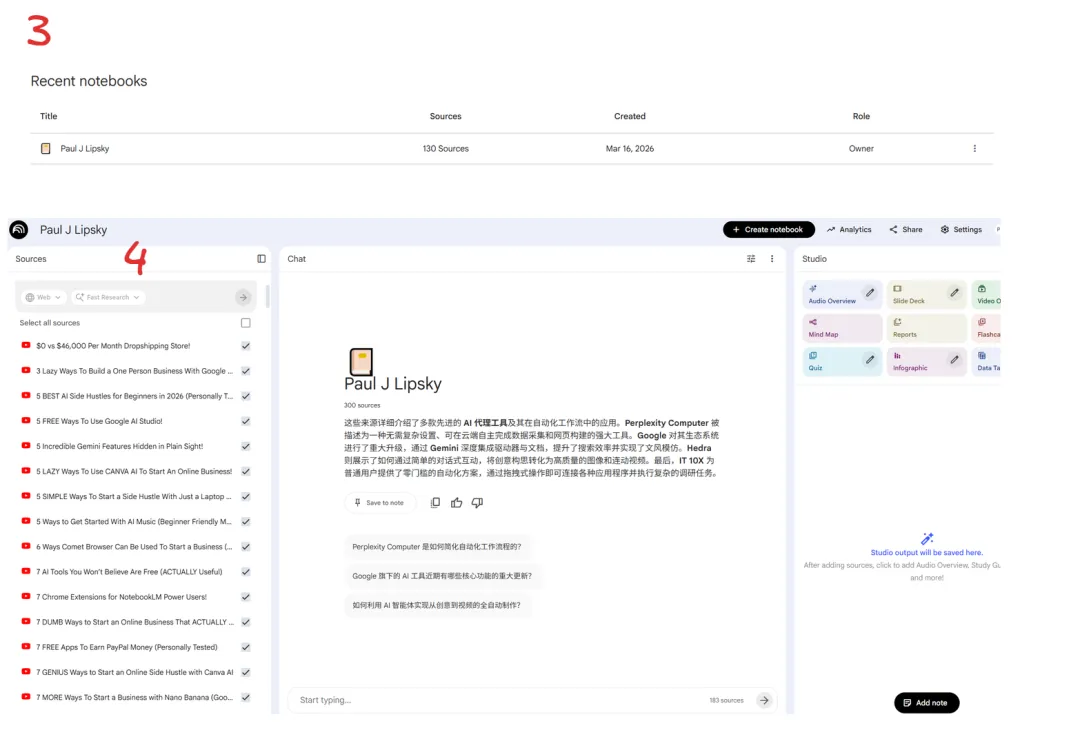
Task: Open the Chat panel three-dot menu
Action: (x=771, y=259)
